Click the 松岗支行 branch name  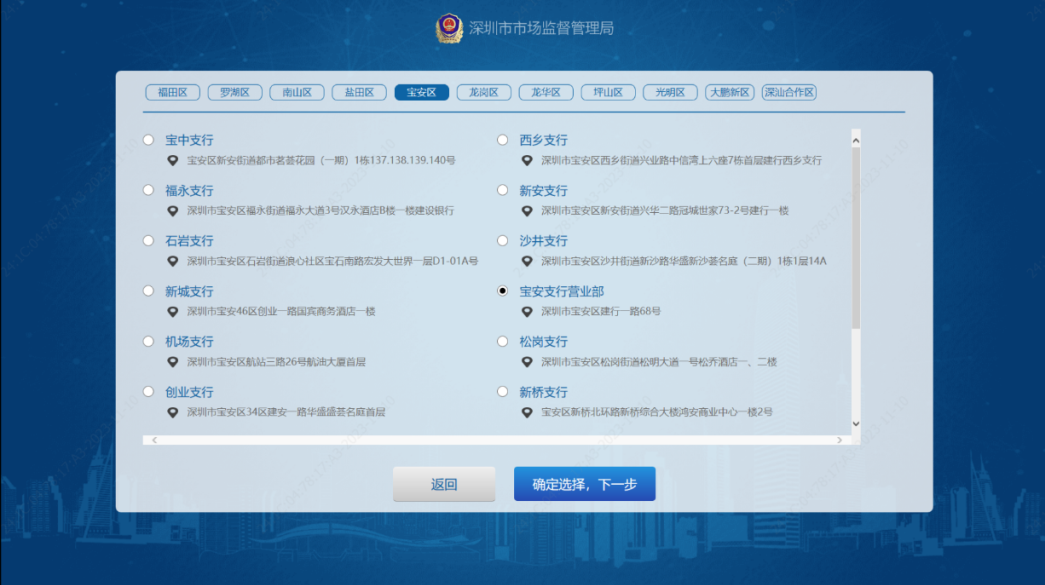click(x=544, y=342)
